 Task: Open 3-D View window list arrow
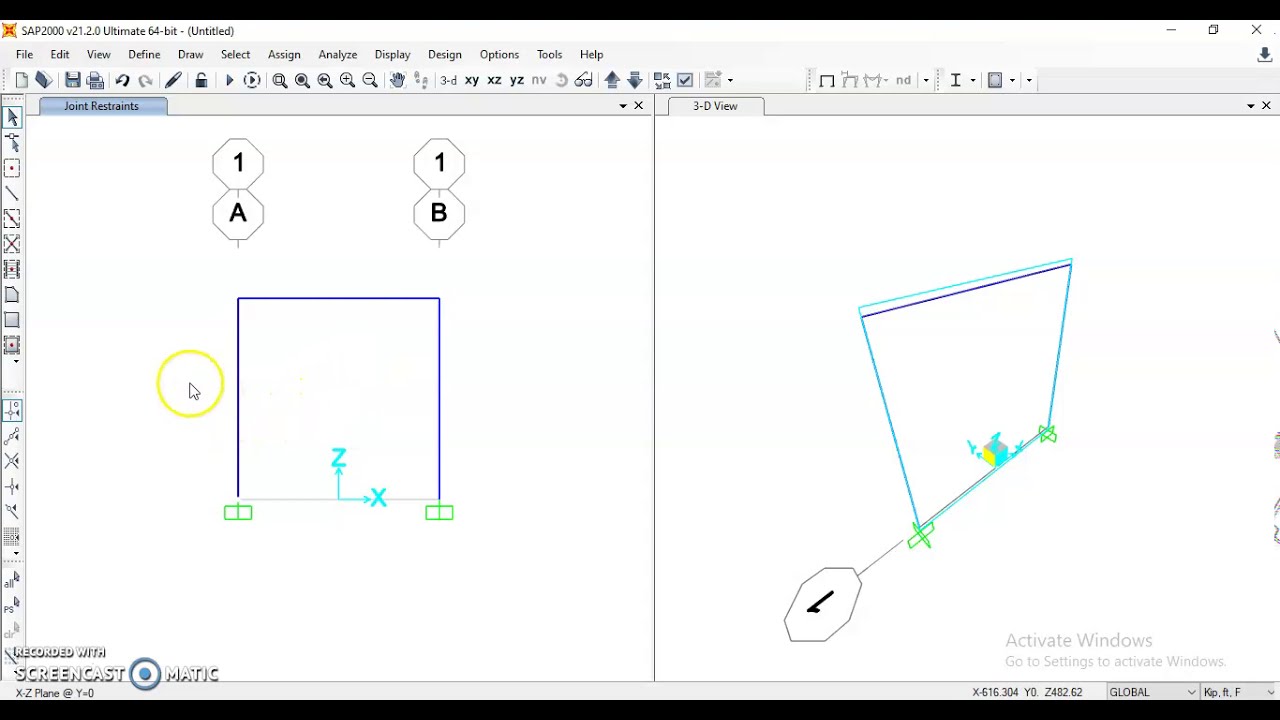(x=1250, y=106)
